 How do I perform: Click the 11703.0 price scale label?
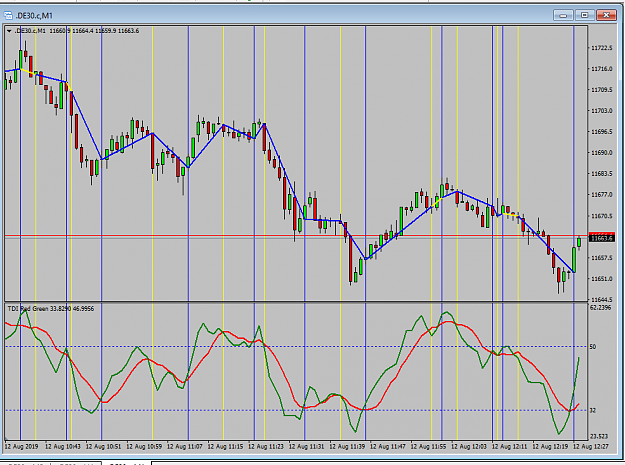[x=601, y=111]
